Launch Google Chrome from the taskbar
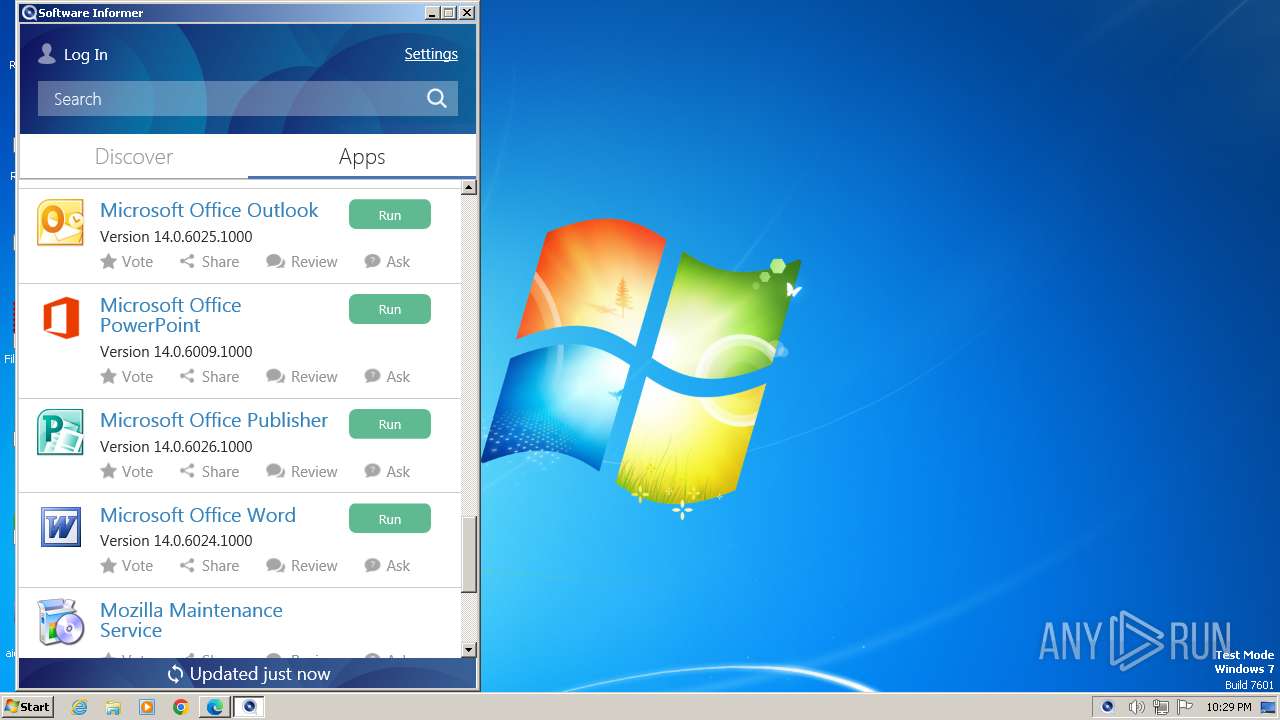 [x=181, y=707]
